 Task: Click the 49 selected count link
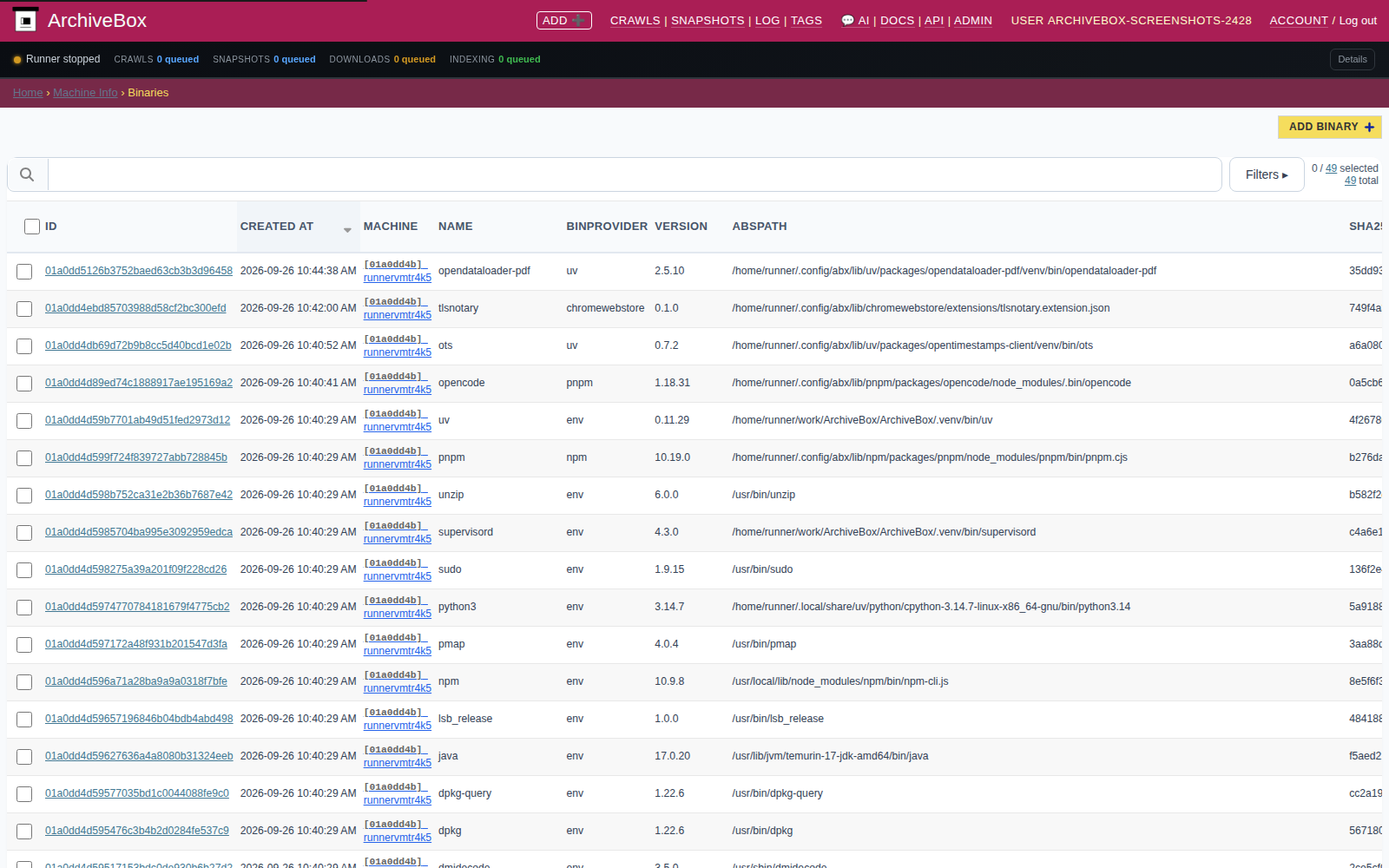click(x=1331, y=168)
